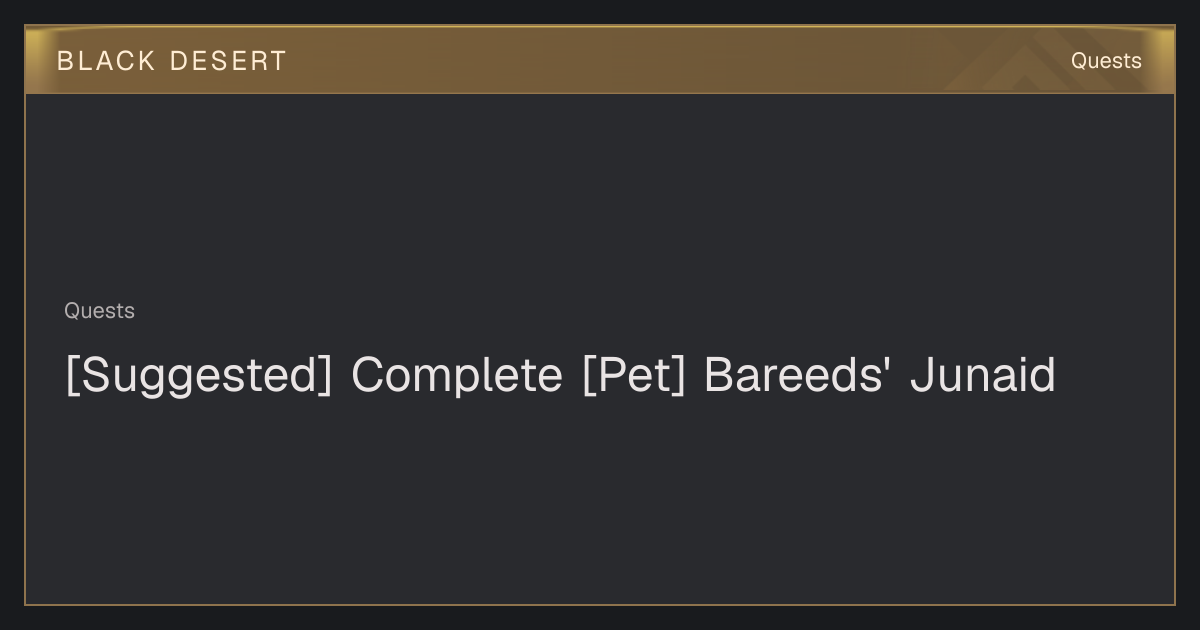The width and height of the screenshot is (1200, 630).
Task: Click the word DESERT in the logo
Action: click(x=228, y=61)
